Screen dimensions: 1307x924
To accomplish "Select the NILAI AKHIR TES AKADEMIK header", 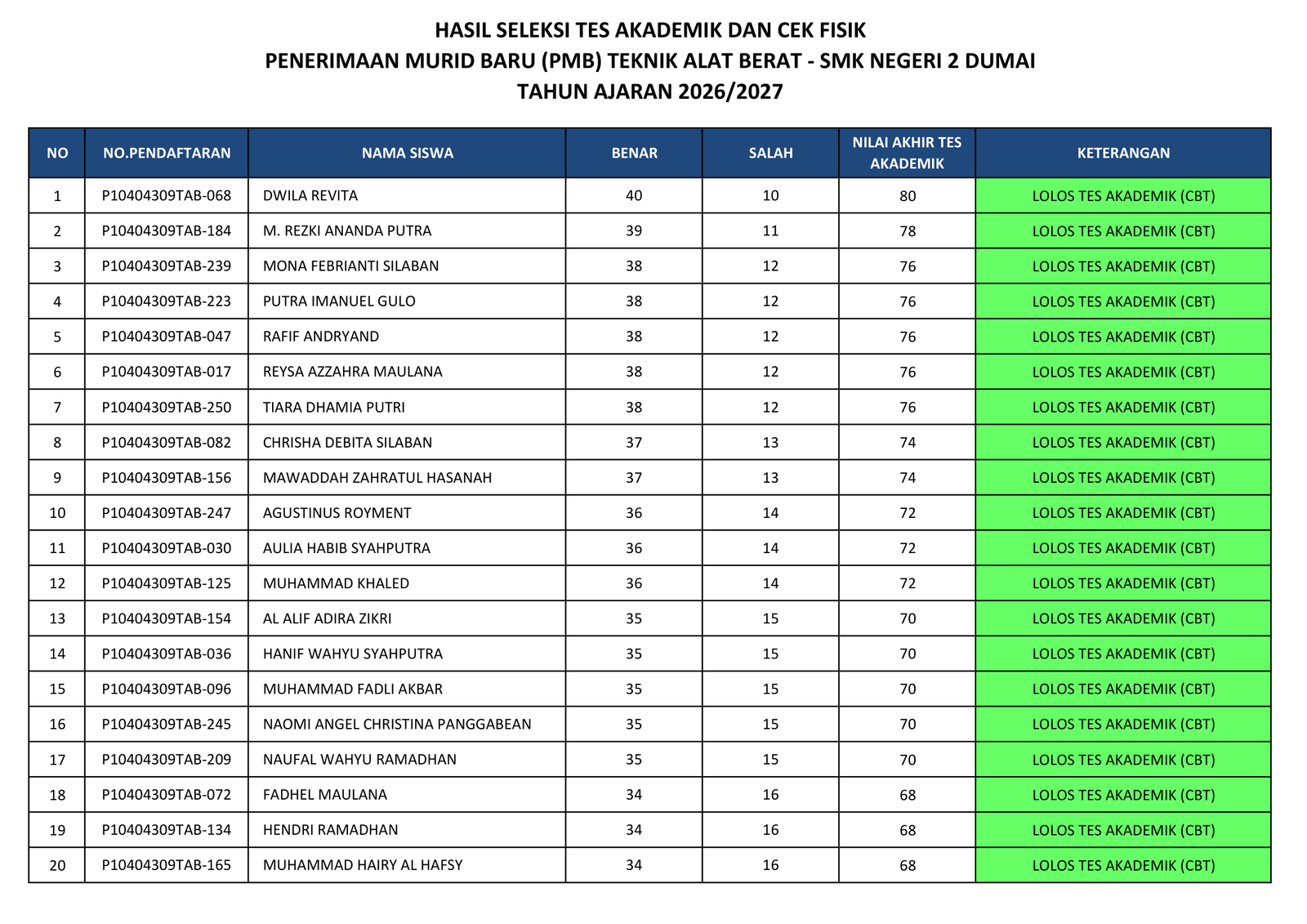I will (907, 153).
